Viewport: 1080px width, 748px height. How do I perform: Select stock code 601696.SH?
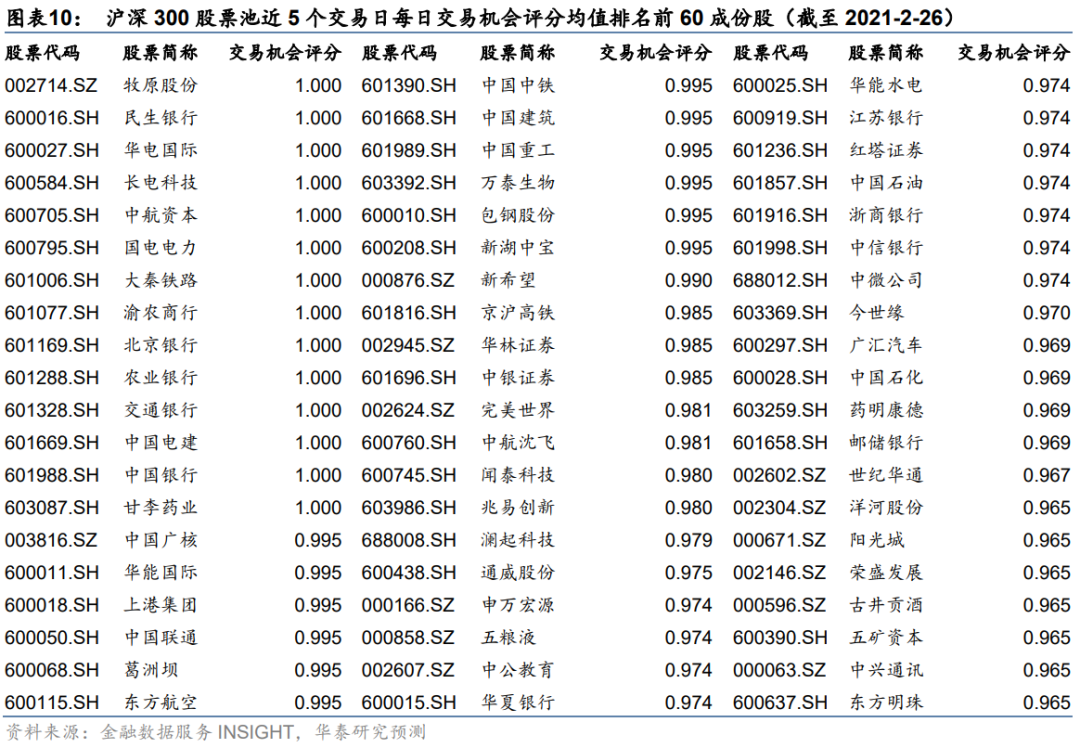tap(408, 377)
